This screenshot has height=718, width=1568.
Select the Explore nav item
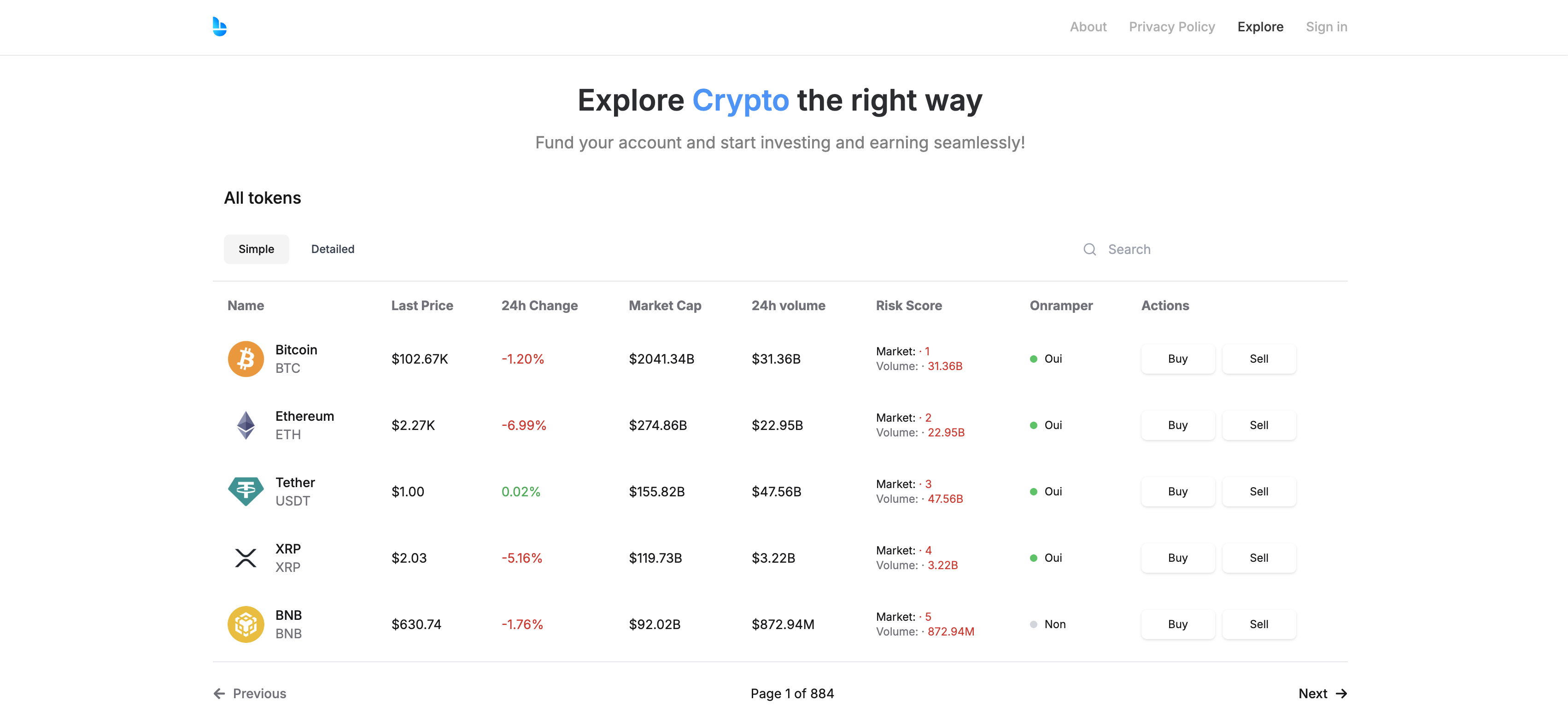coord(1260,27)
